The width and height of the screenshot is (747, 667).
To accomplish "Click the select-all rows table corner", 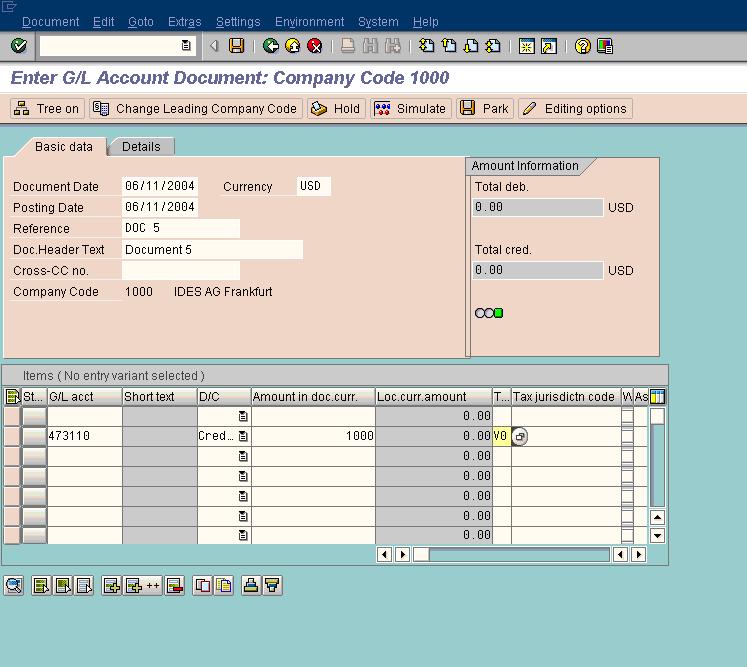I will 12,397.
